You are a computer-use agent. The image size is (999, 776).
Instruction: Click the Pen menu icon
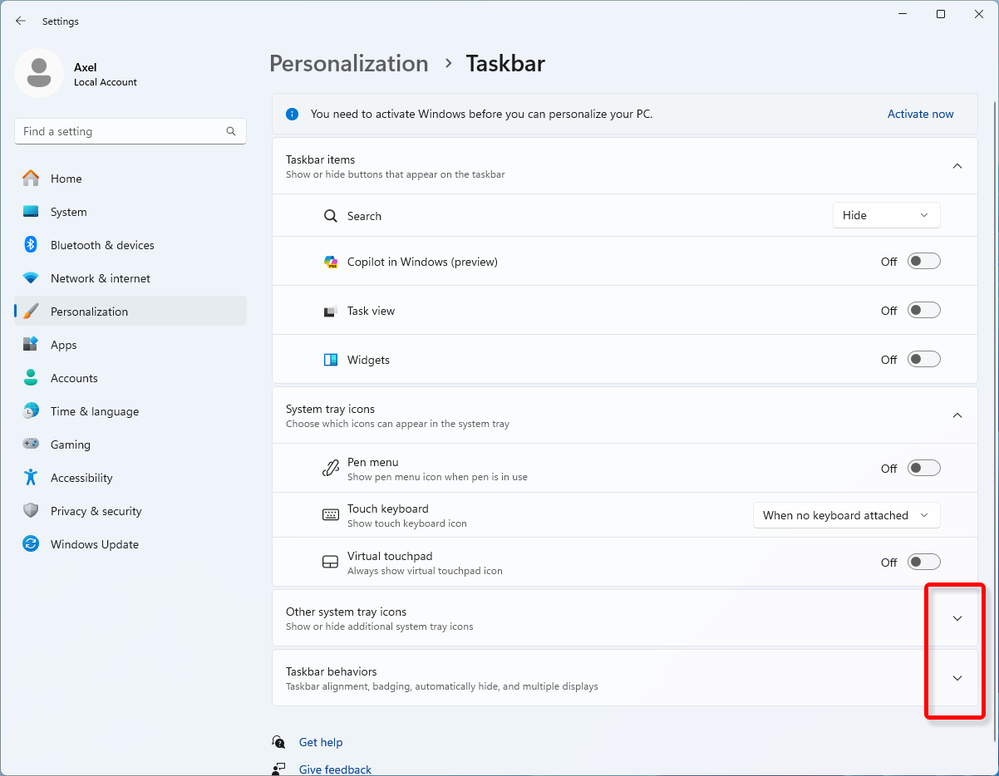(x=330, y=469)
